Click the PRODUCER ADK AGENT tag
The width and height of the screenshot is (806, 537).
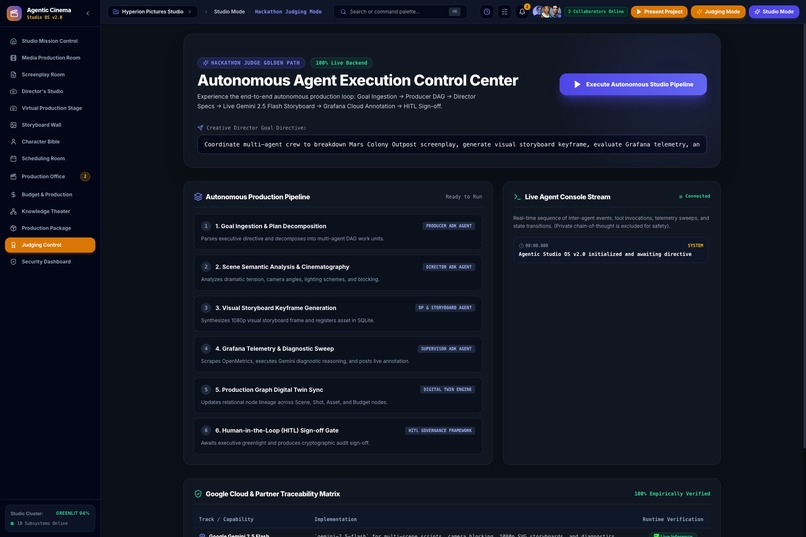(449, 226)
